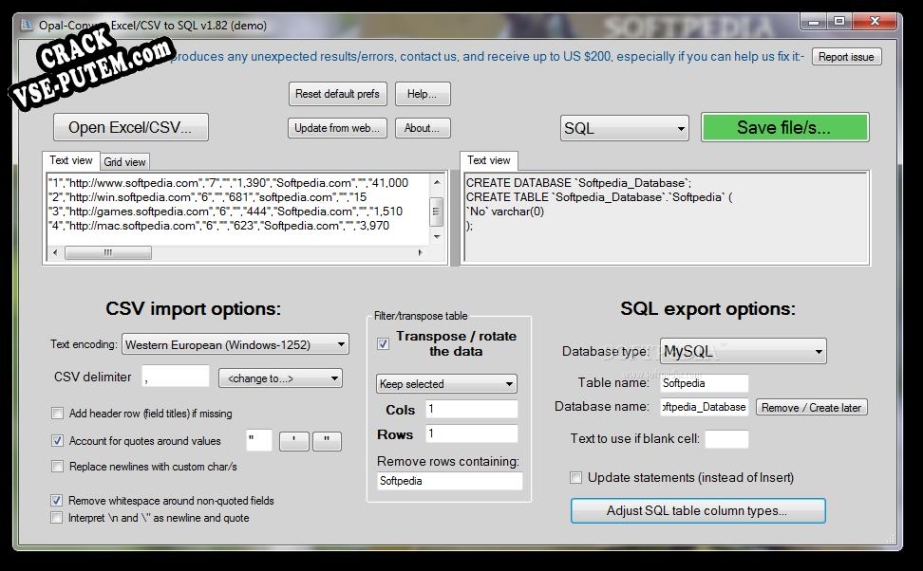Image resolution: width=923 pixels, height=571 pixels.
Task: Toggle Account for quotes around values
Action: click(57, 440)
